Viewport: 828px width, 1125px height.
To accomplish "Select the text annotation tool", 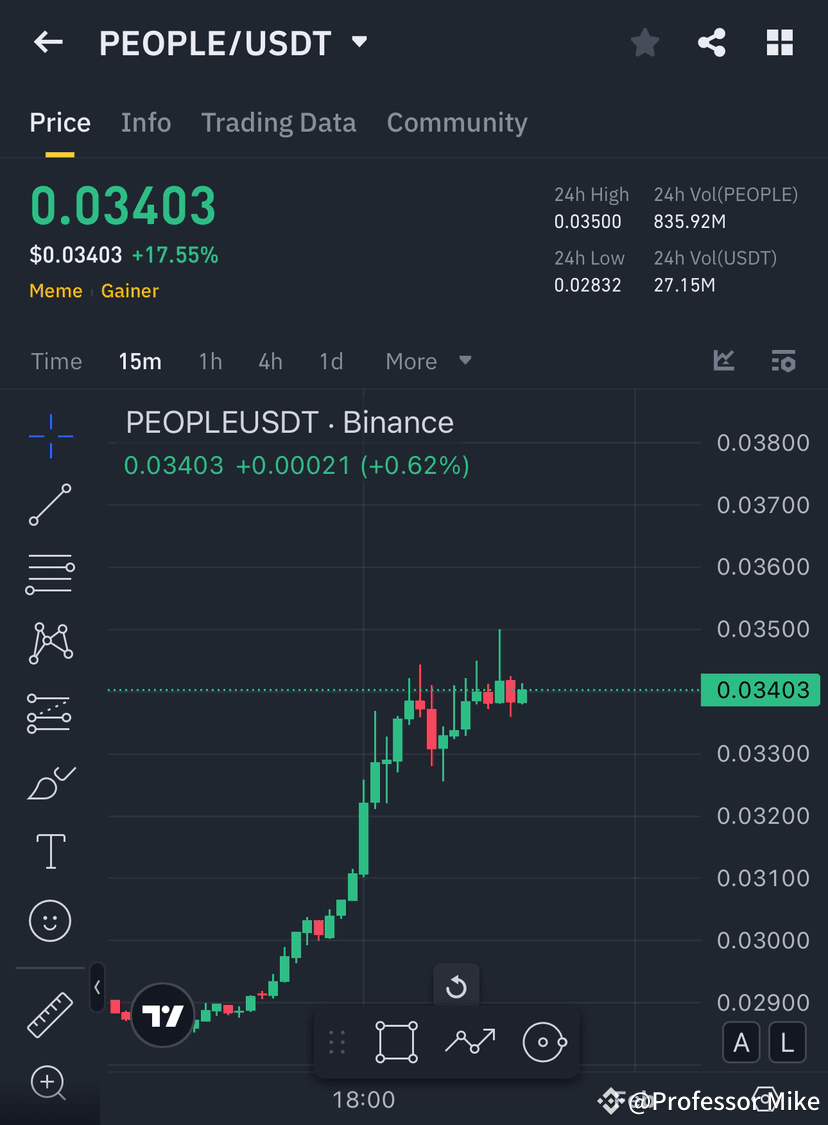I will tap(49, 851).
